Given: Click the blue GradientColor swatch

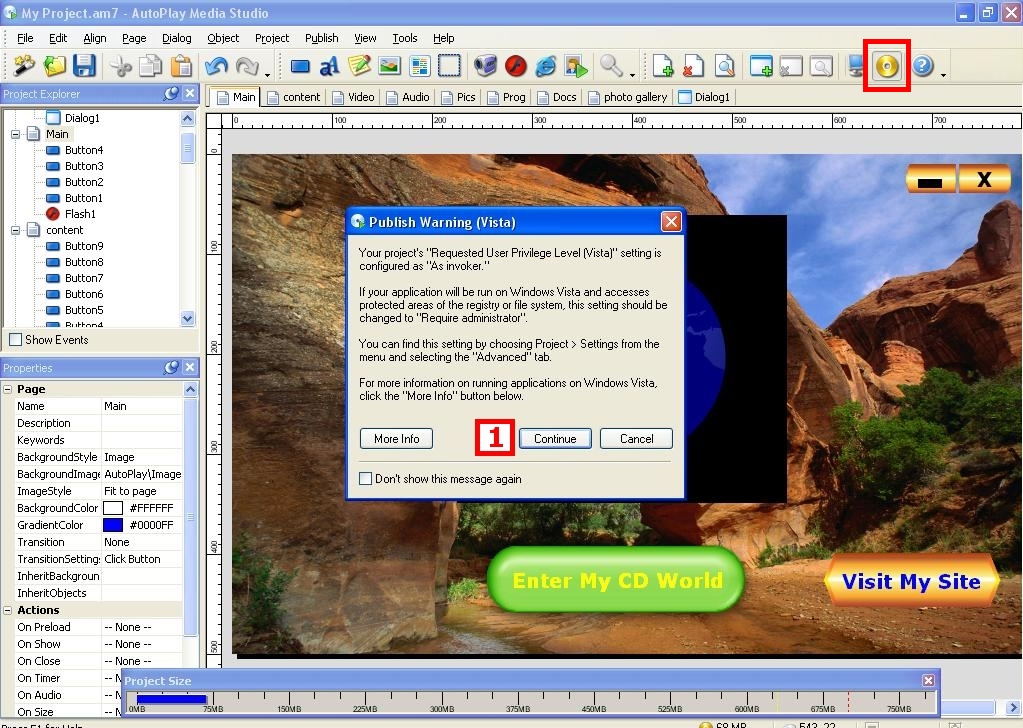Looking at the screenshot, I should pyautogui.click(x=113, y=525).
